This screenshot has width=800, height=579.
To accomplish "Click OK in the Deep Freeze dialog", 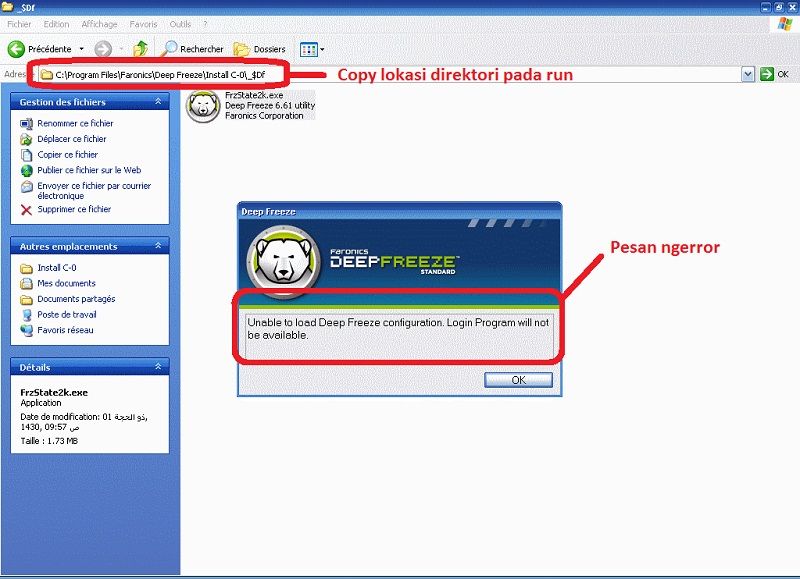I will click(x=518, y=380).
